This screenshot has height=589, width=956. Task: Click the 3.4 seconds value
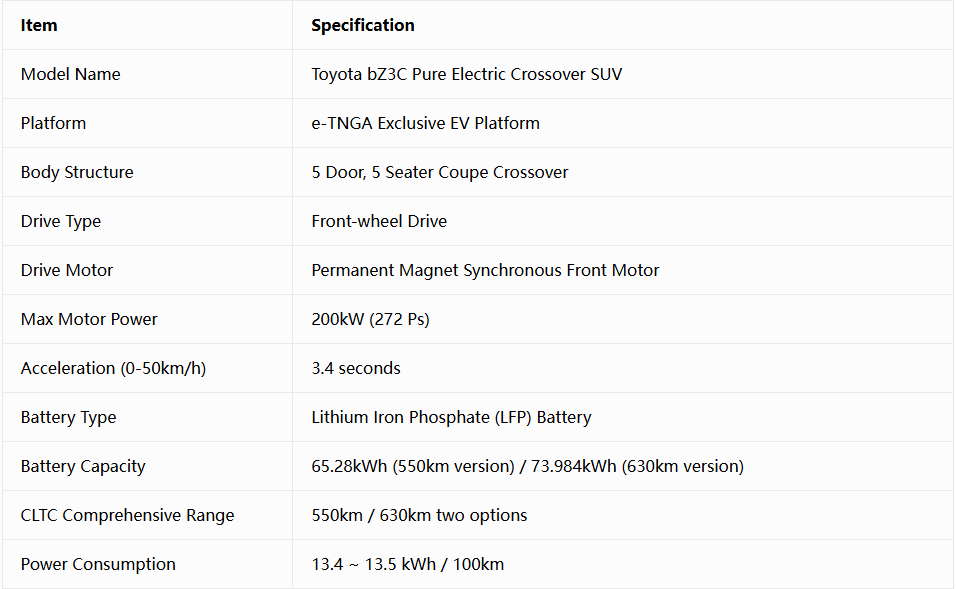point(356,368)
